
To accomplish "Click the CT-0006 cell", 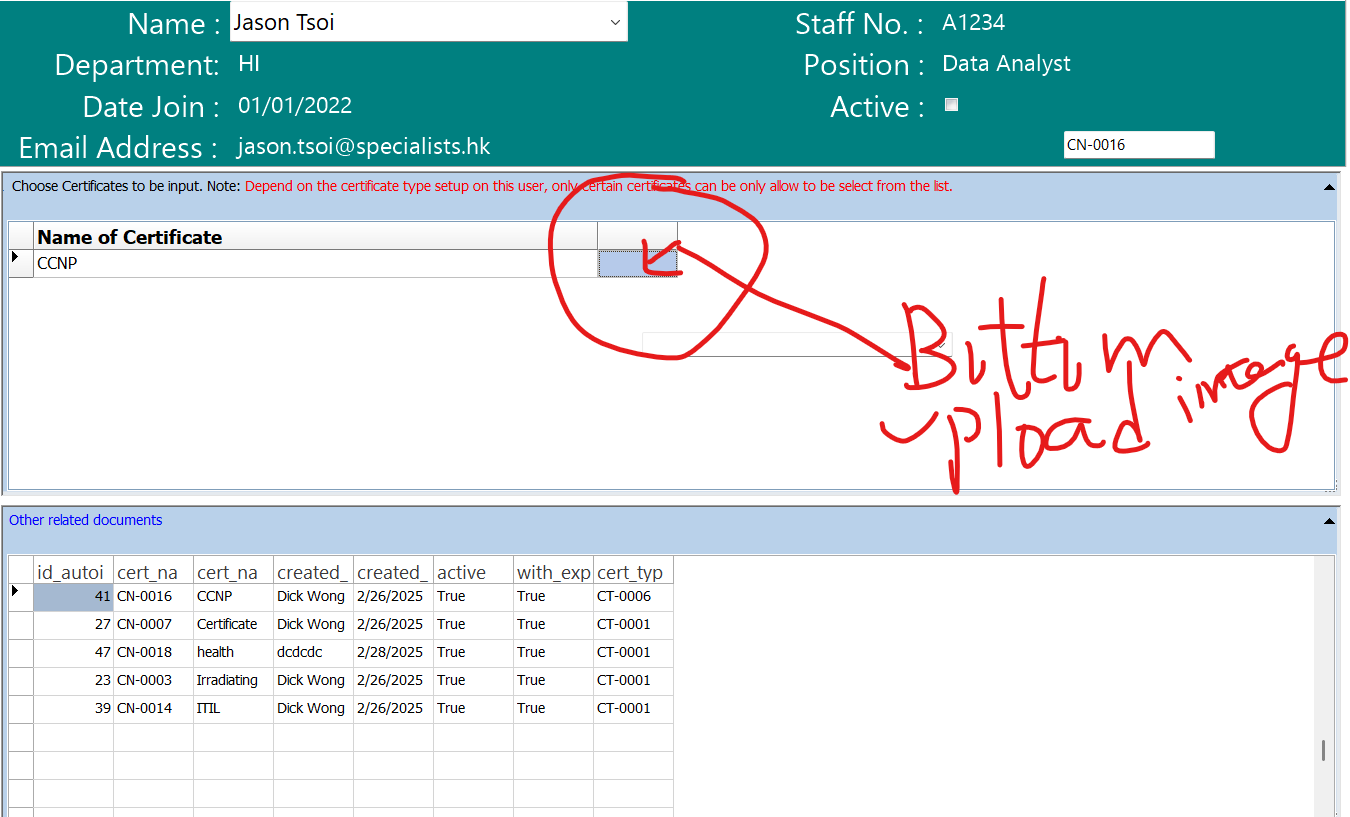I will click(x=633, y=597).
